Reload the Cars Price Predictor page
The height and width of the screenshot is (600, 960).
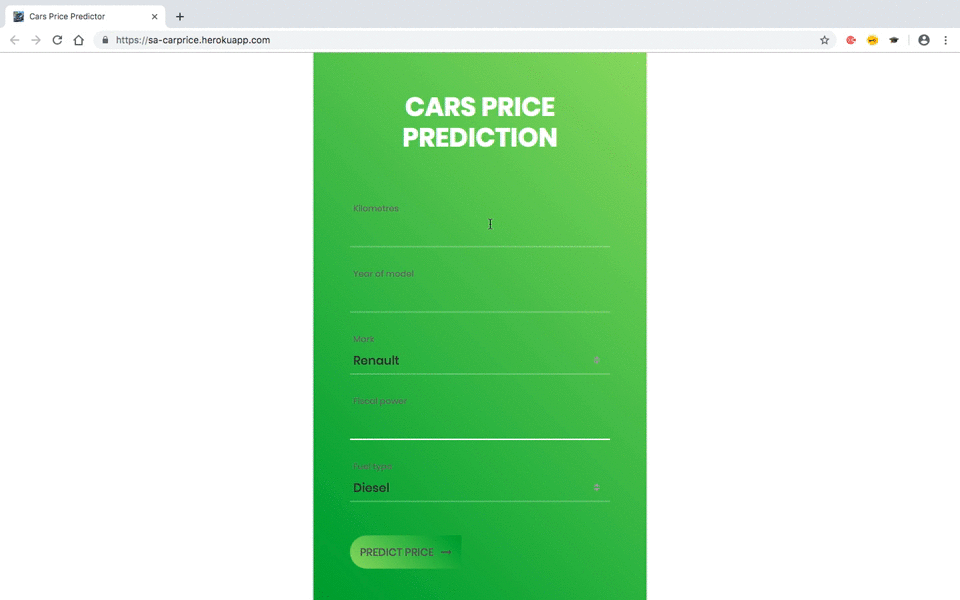[58, 40]
